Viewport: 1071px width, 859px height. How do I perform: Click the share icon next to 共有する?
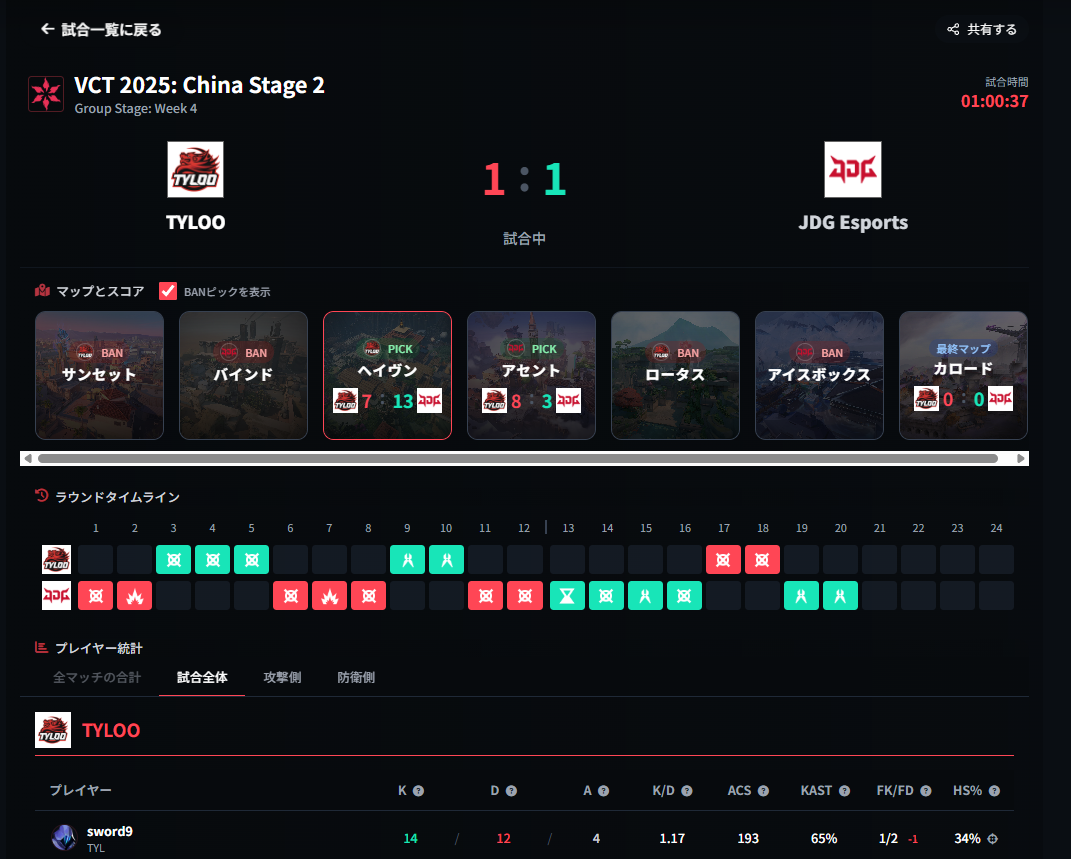coord(953,29)
